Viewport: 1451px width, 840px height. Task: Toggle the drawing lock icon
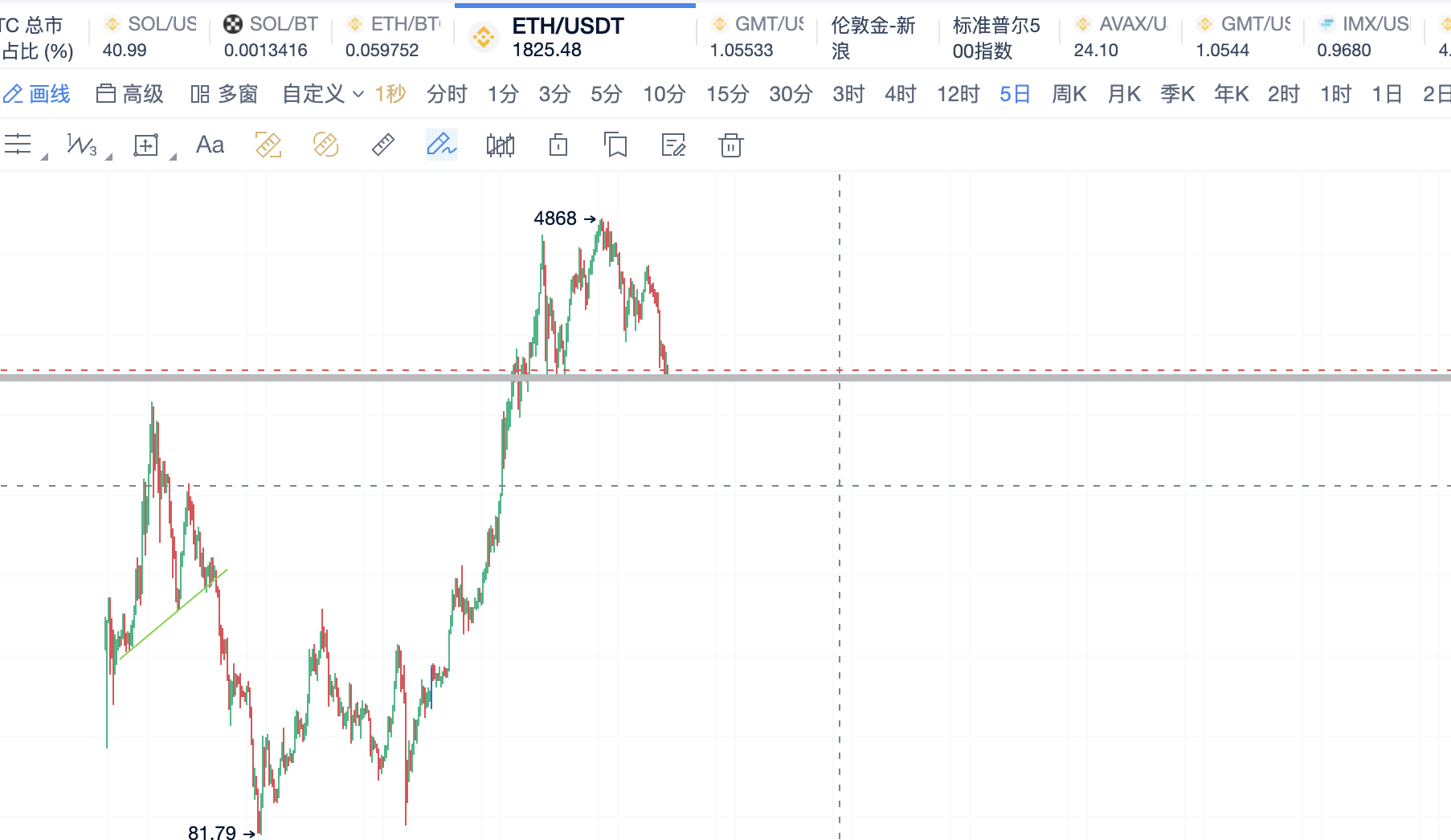558,145
